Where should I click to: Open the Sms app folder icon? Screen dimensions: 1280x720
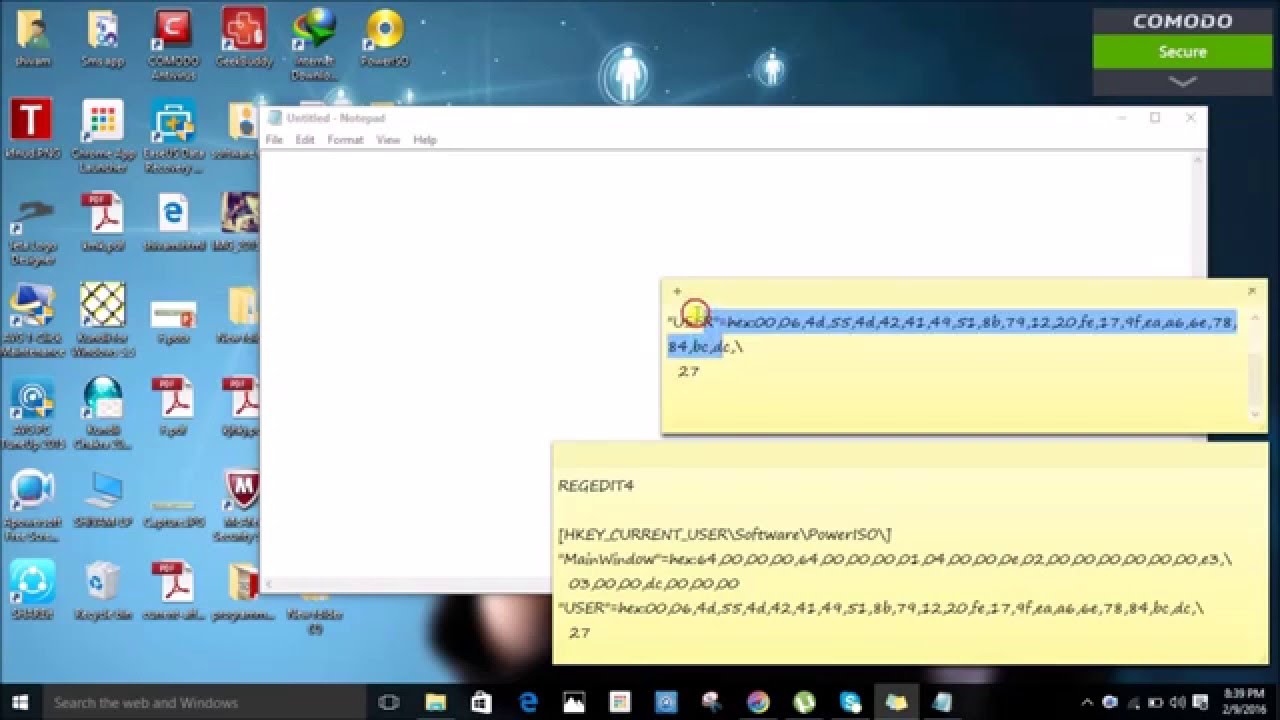[x=102, y=38]
